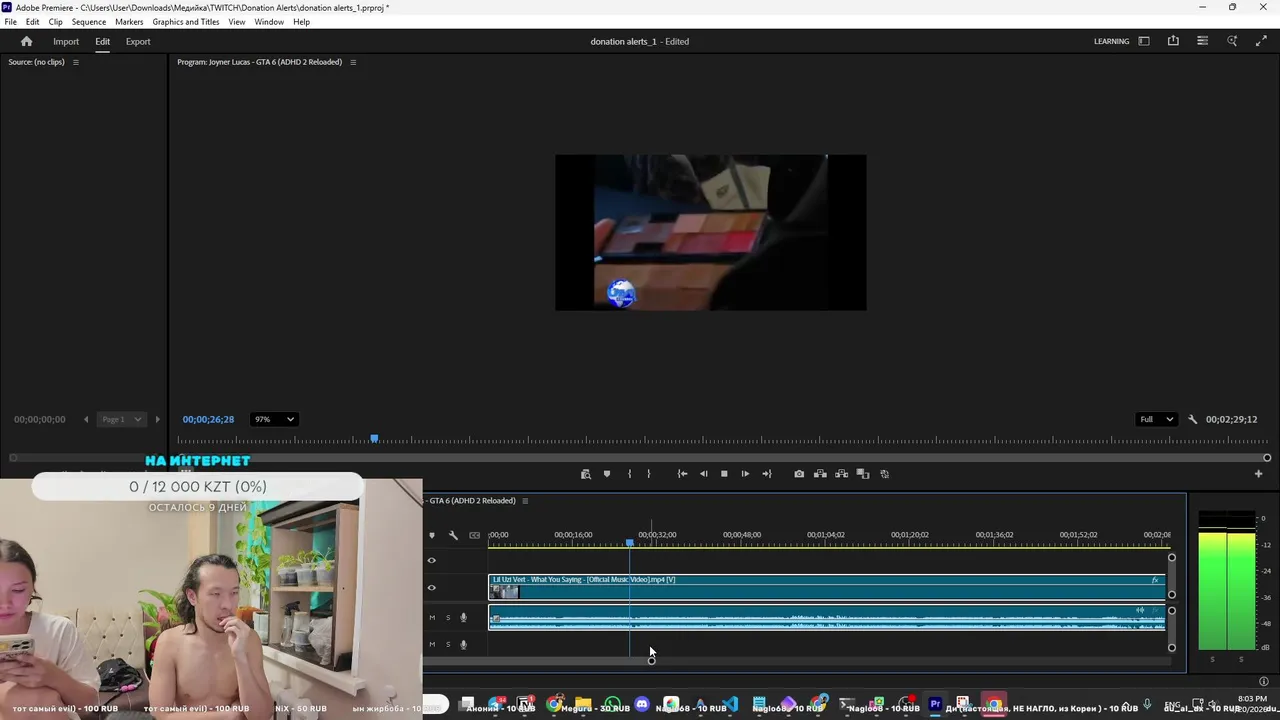Click the ripple trim icon left of marker button
This screenshot has height=720, width=1280.
586,474
